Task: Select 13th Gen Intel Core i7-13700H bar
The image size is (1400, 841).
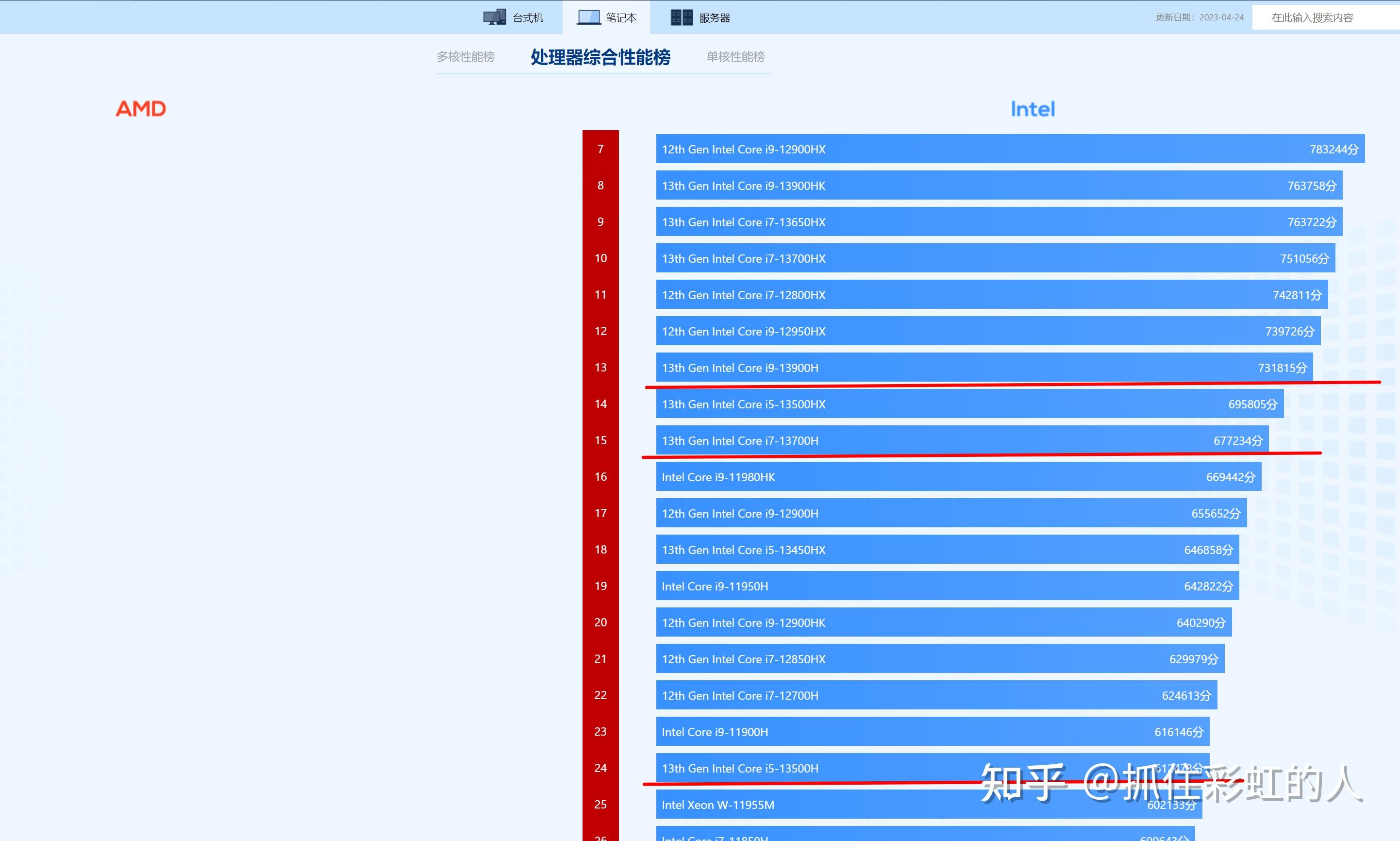Action: tap(962, 440)
